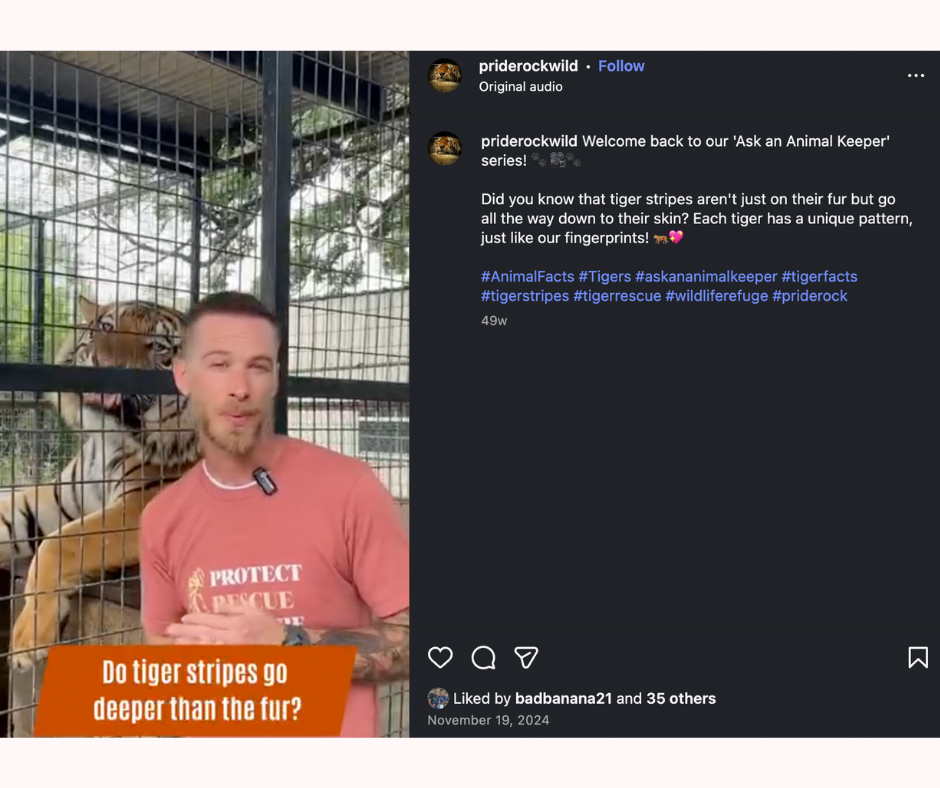Click the priderockwild avatar in the header
Image resolution: width=940 pixels, height=788 pixels.
click(444, 76)
